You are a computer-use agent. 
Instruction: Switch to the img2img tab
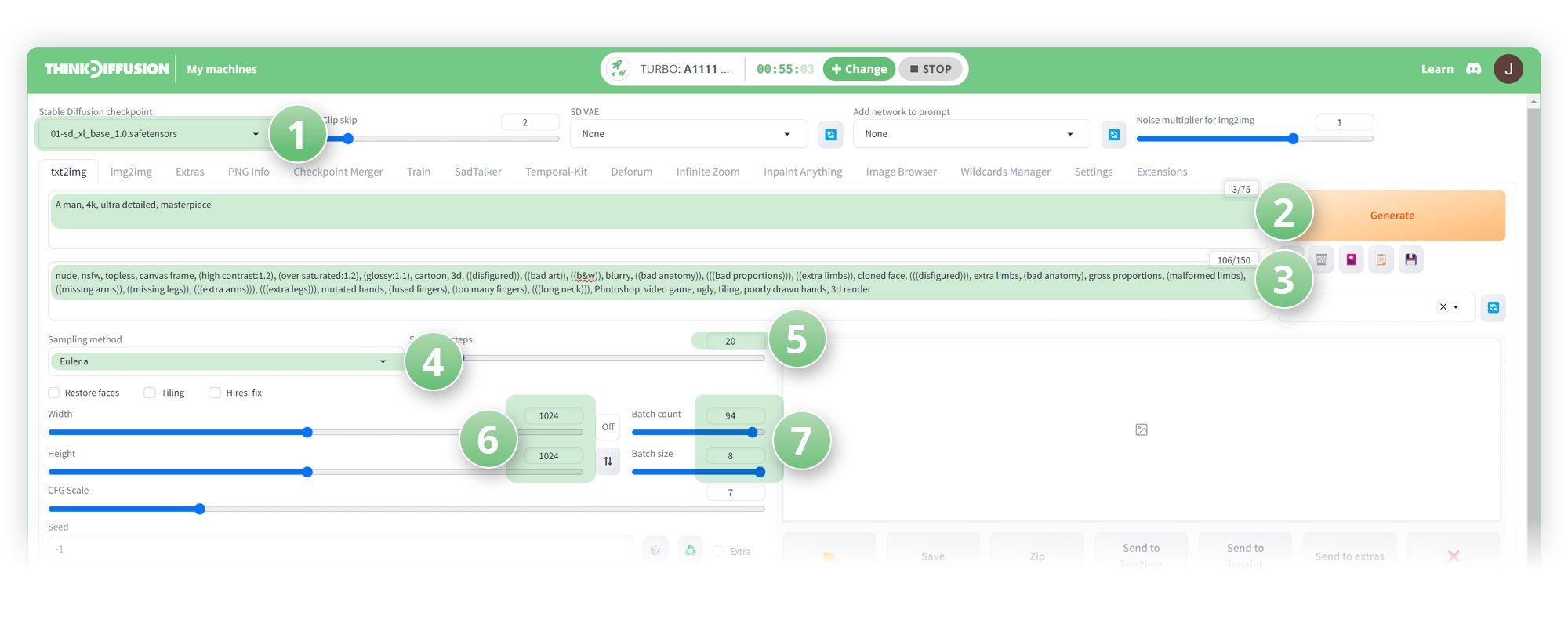pyautogui.click(x=131, y=172)
